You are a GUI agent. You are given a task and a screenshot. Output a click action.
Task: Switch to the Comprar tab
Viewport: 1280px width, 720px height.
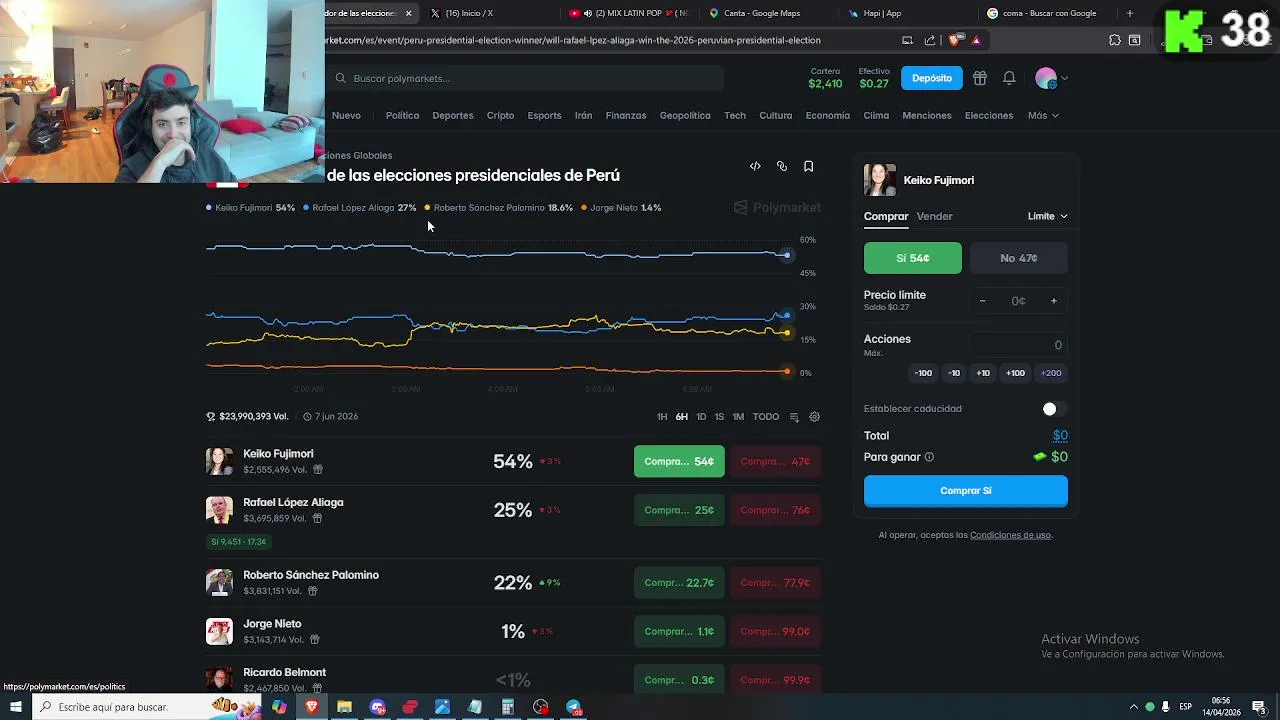pyautogui.click(x=886, y=216)
